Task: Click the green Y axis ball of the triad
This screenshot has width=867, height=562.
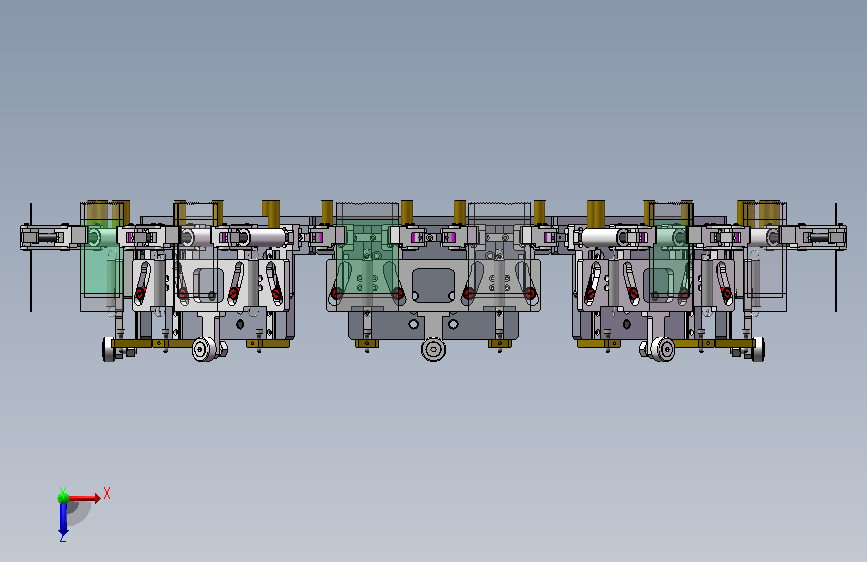Action: (63, 498)
